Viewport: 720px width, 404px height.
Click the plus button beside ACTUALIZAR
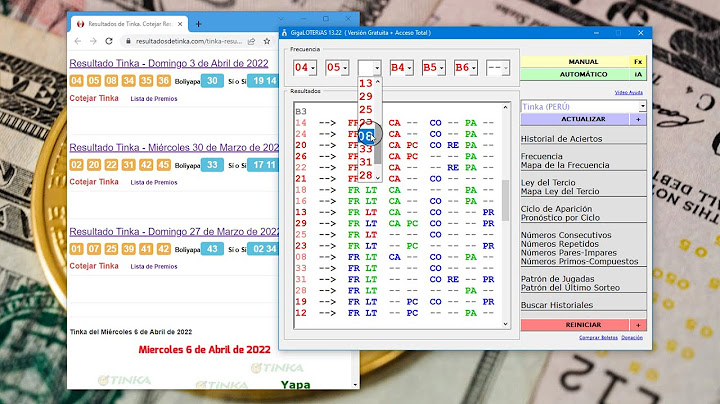click(x=638, y=119)
